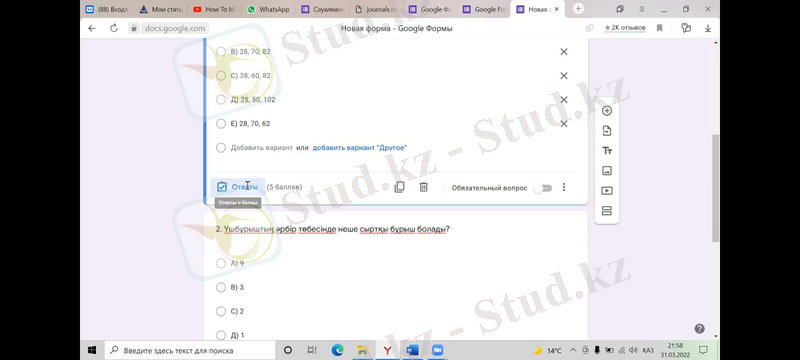Open the browser extensions icon

click(686, 29)
